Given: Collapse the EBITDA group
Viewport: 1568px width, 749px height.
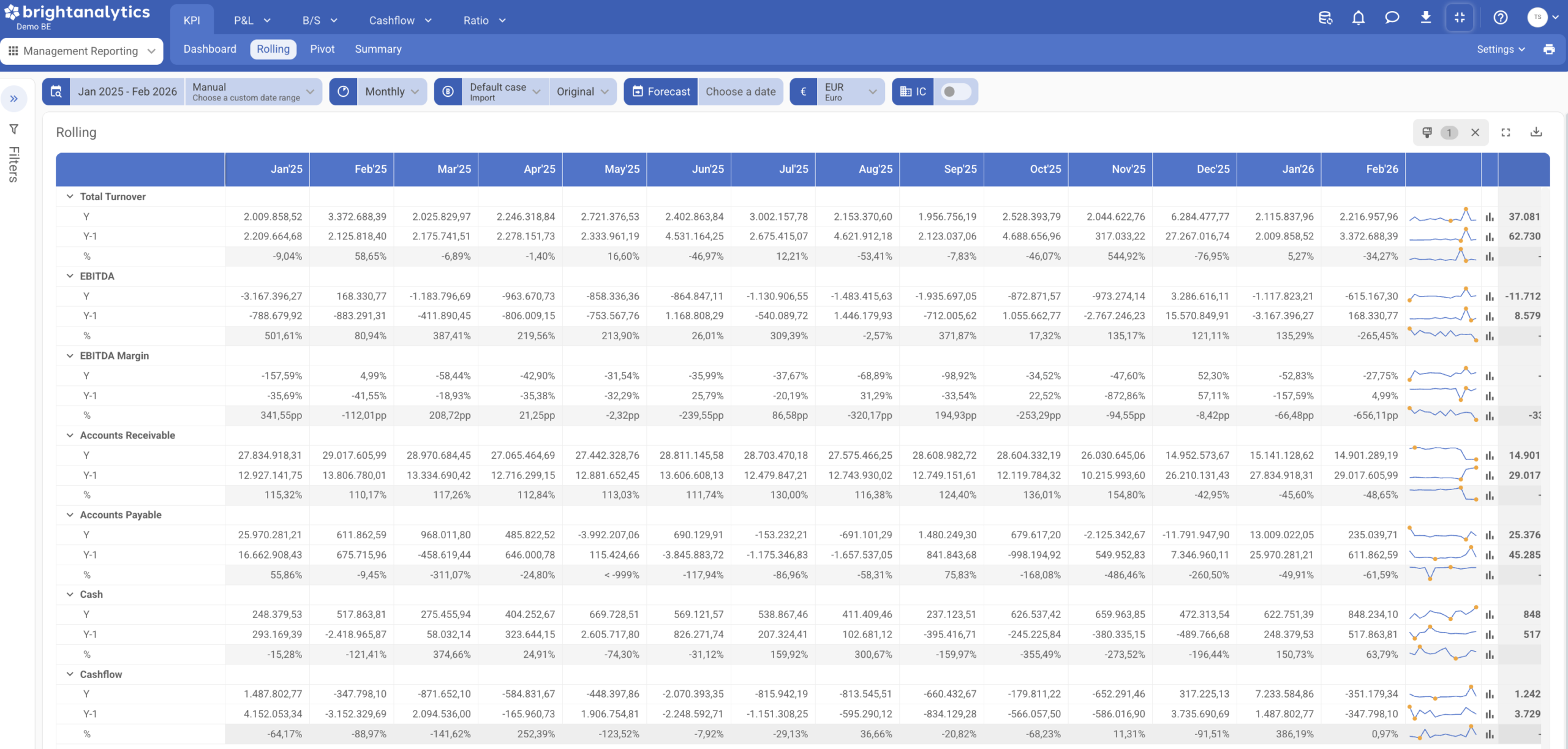Looking at the screenshot, I should pyautogui.click(x=69, y=276).
